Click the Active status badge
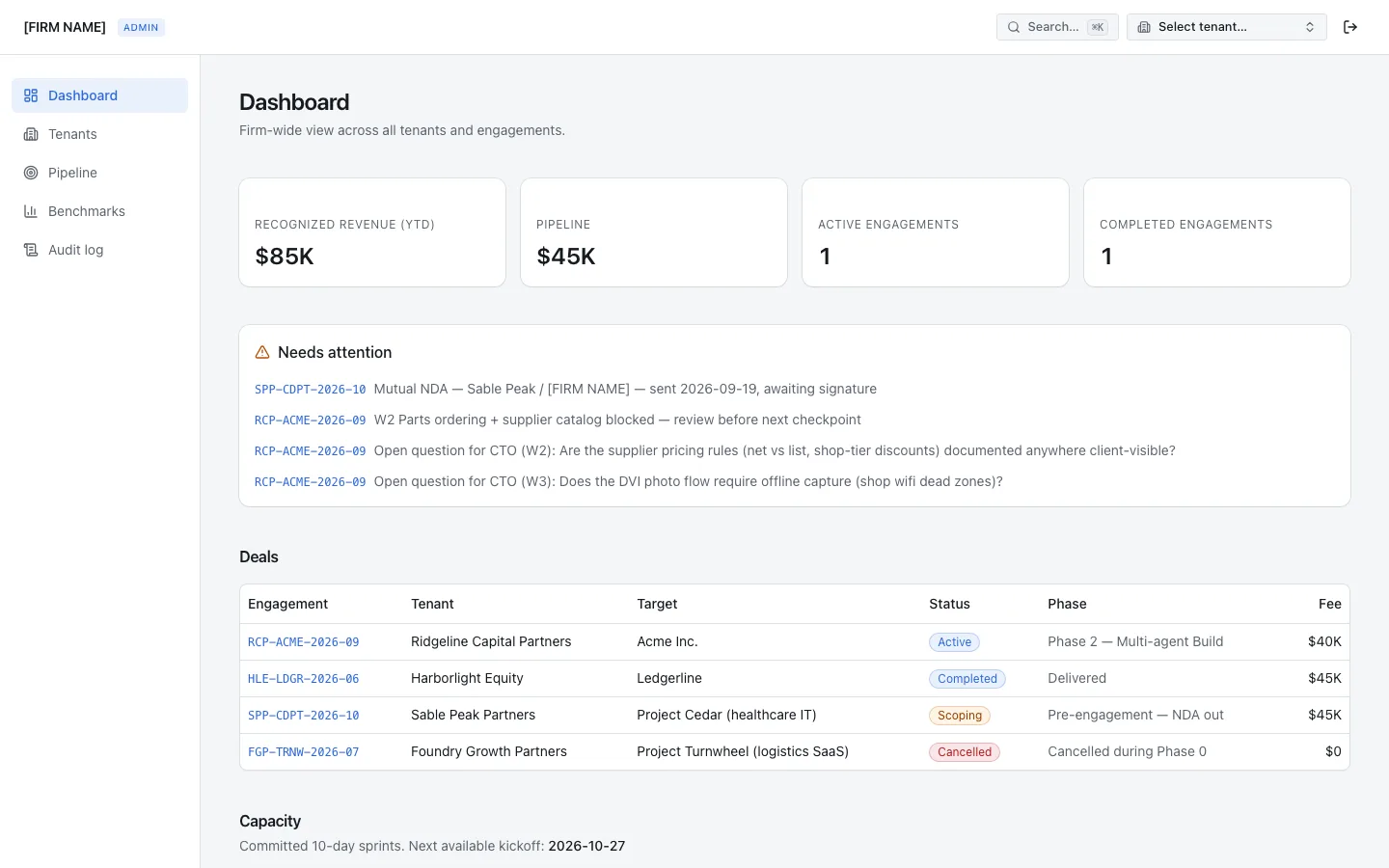This screenshot has height=868, width=1389. tap(954, 642)
